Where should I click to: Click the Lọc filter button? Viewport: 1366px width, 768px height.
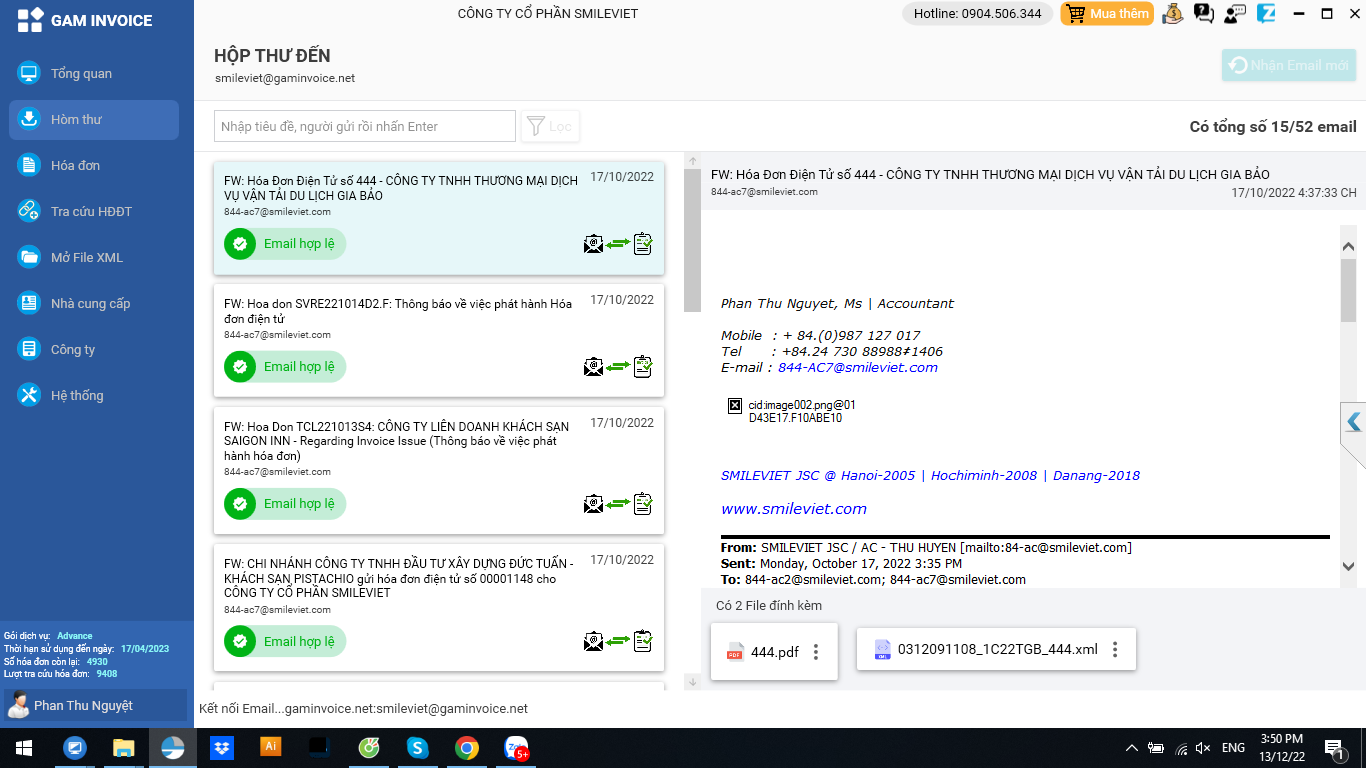coord(550,126)
